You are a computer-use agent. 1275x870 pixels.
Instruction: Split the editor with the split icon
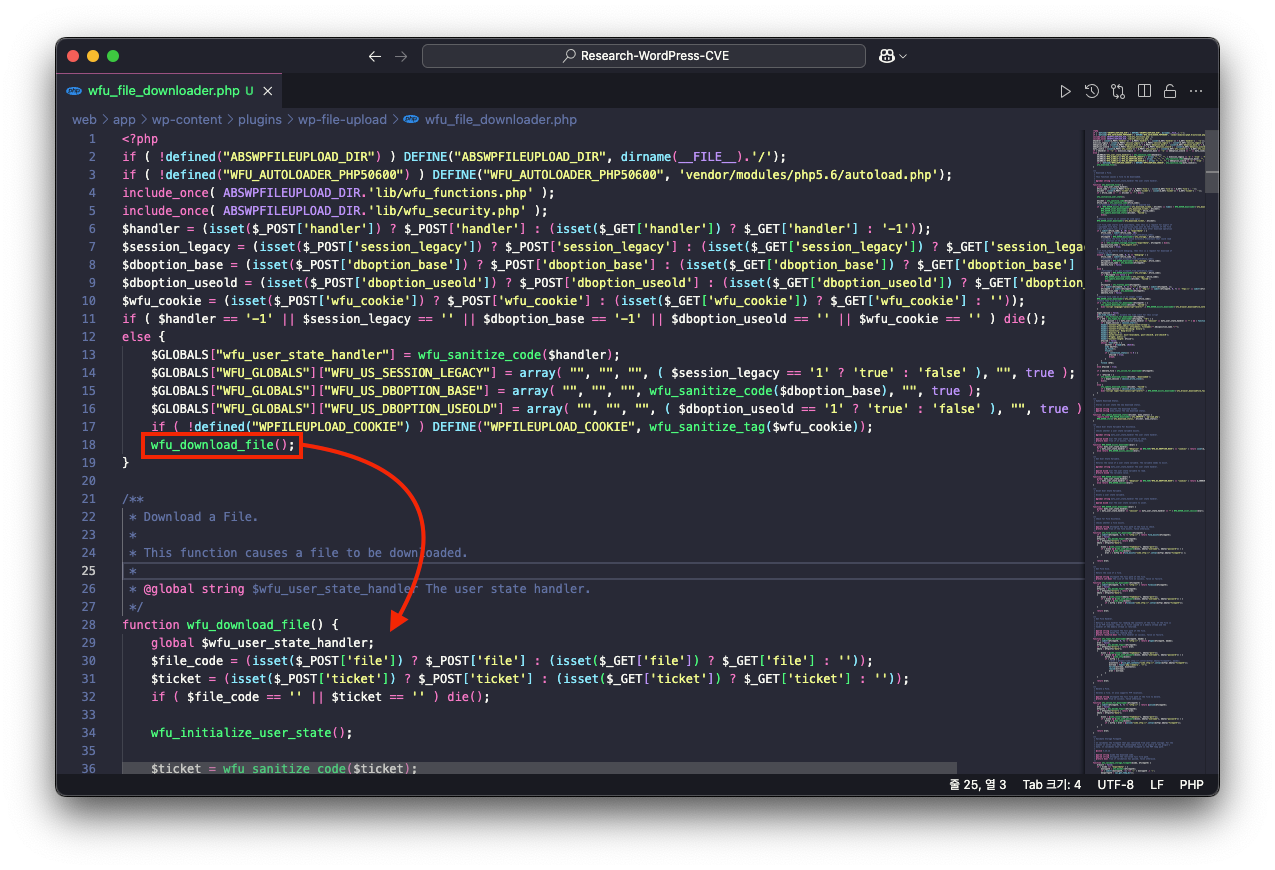1144,91
